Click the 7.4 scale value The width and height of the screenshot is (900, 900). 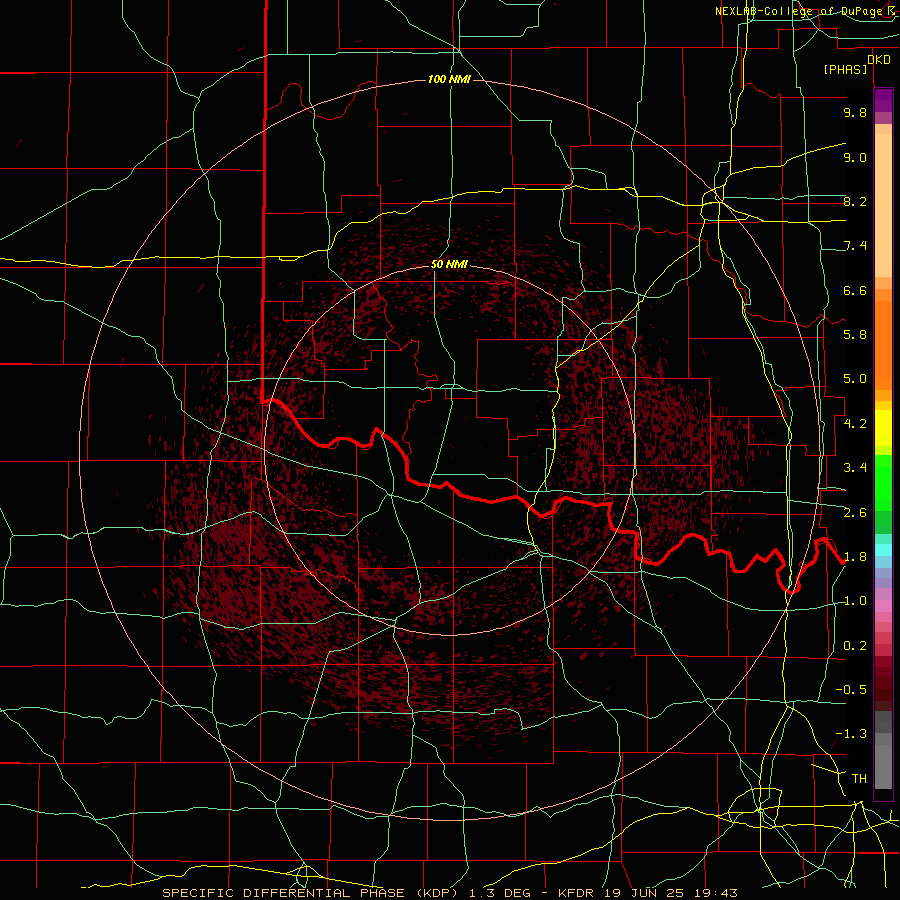855,246
